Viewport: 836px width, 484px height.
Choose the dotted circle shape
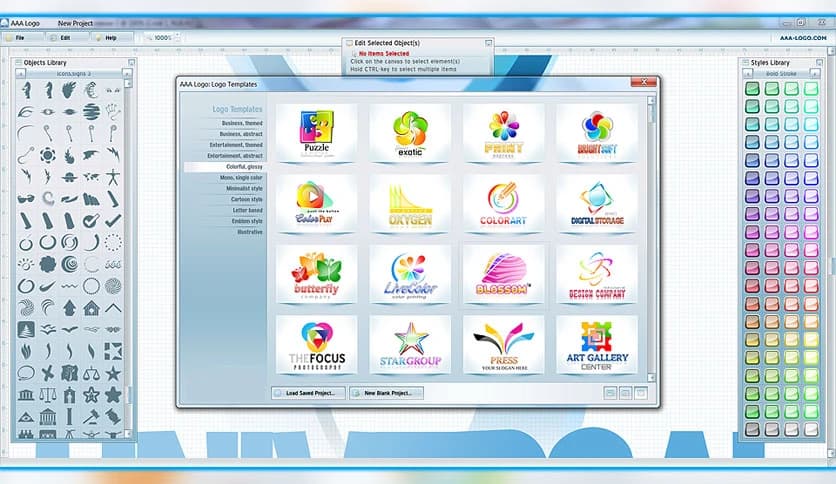point(112,243)
